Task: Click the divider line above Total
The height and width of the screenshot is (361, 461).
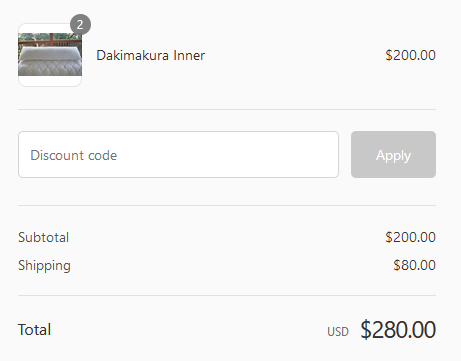Action: point(227,295)
